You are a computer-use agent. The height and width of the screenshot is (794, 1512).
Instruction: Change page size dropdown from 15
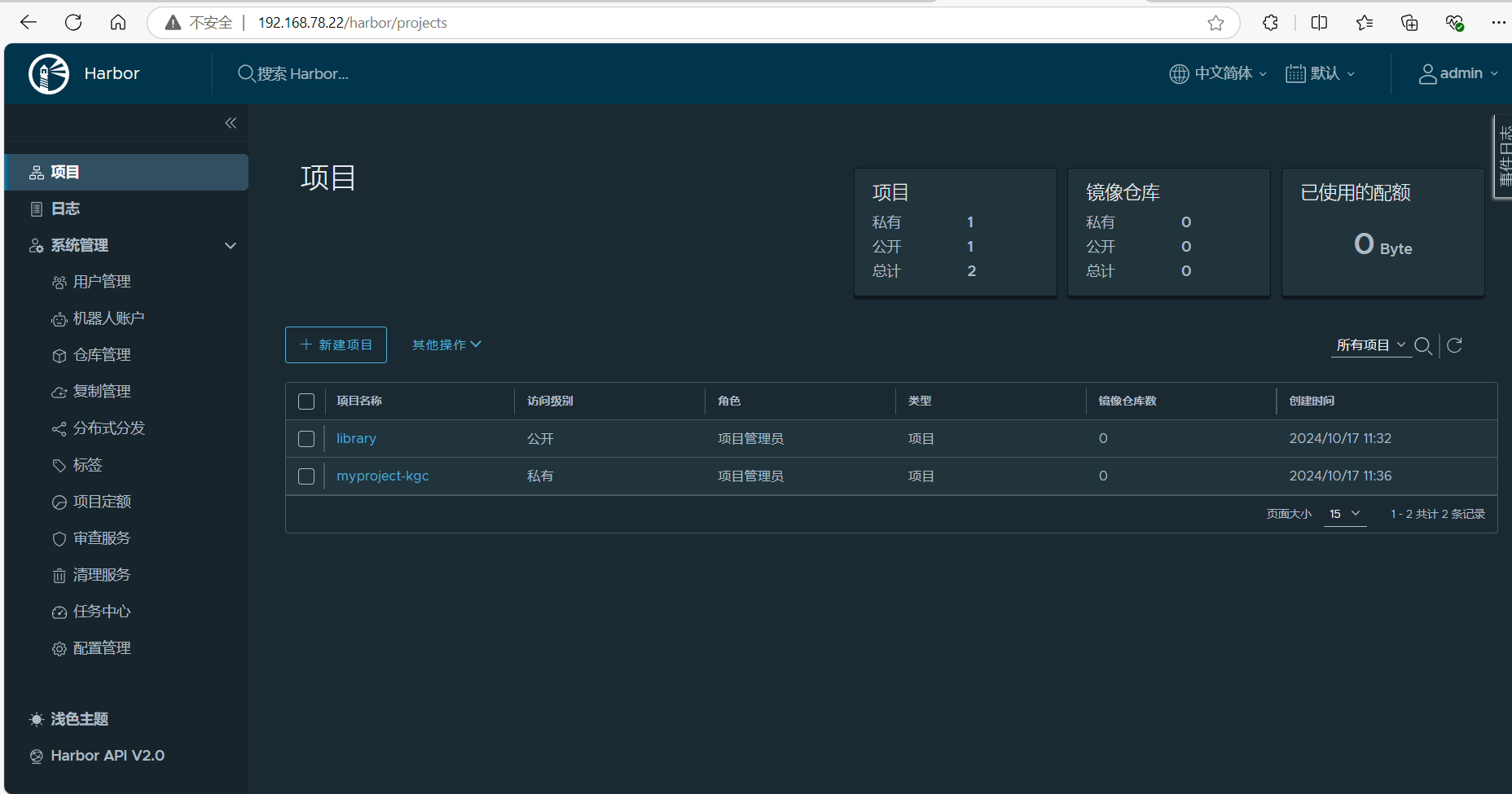pos(1345,514)
